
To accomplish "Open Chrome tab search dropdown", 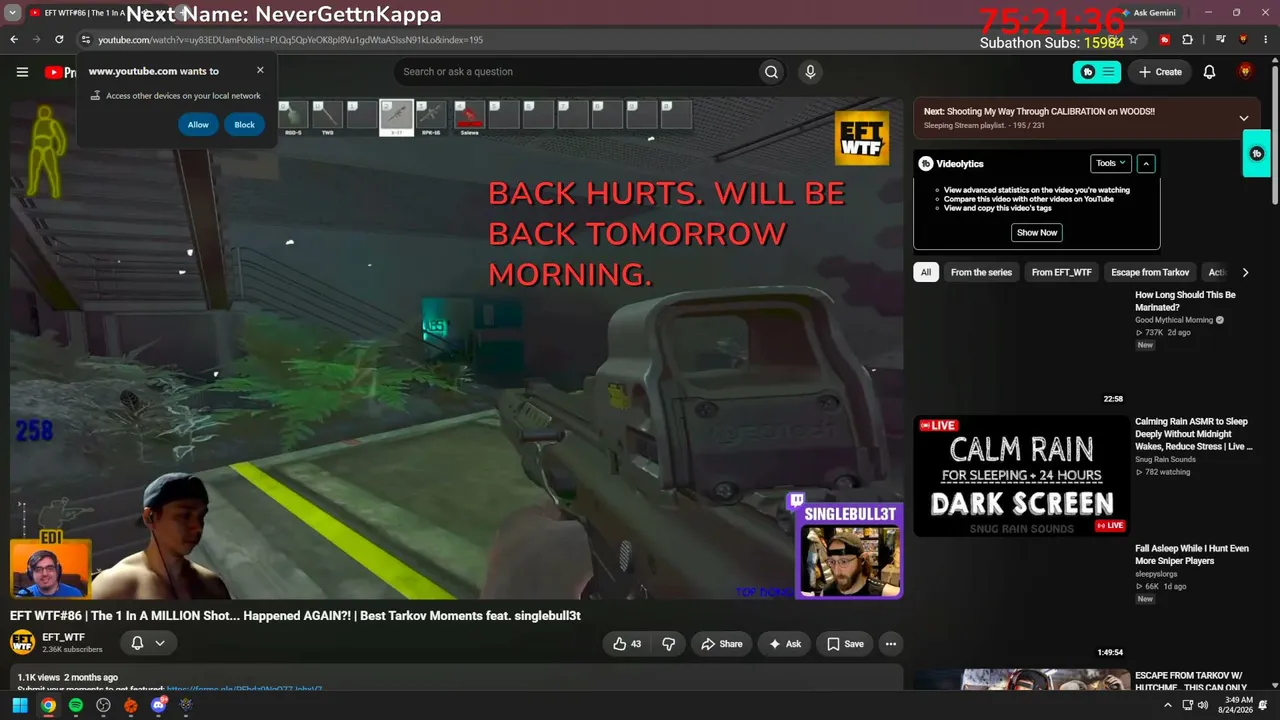I will (13, 13).
